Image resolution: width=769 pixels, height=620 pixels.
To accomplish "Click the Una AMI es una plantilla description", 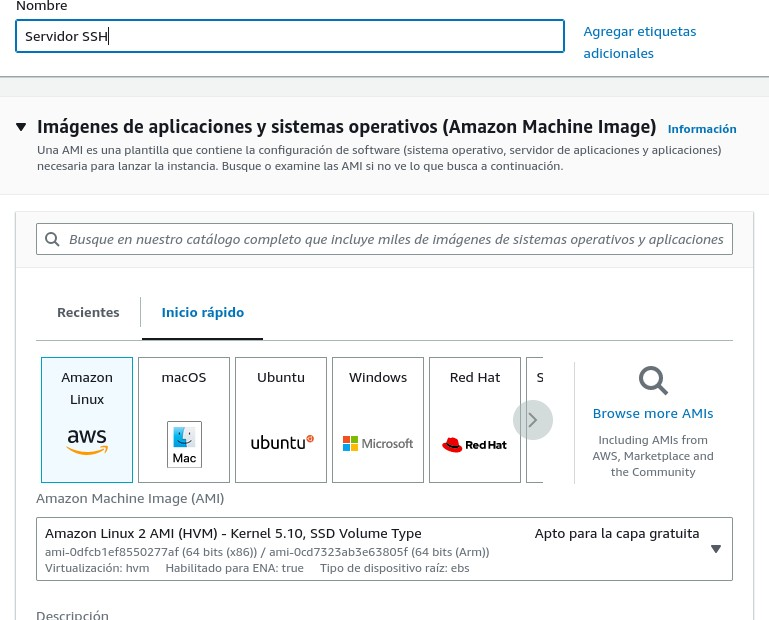I will pos(379,158).
